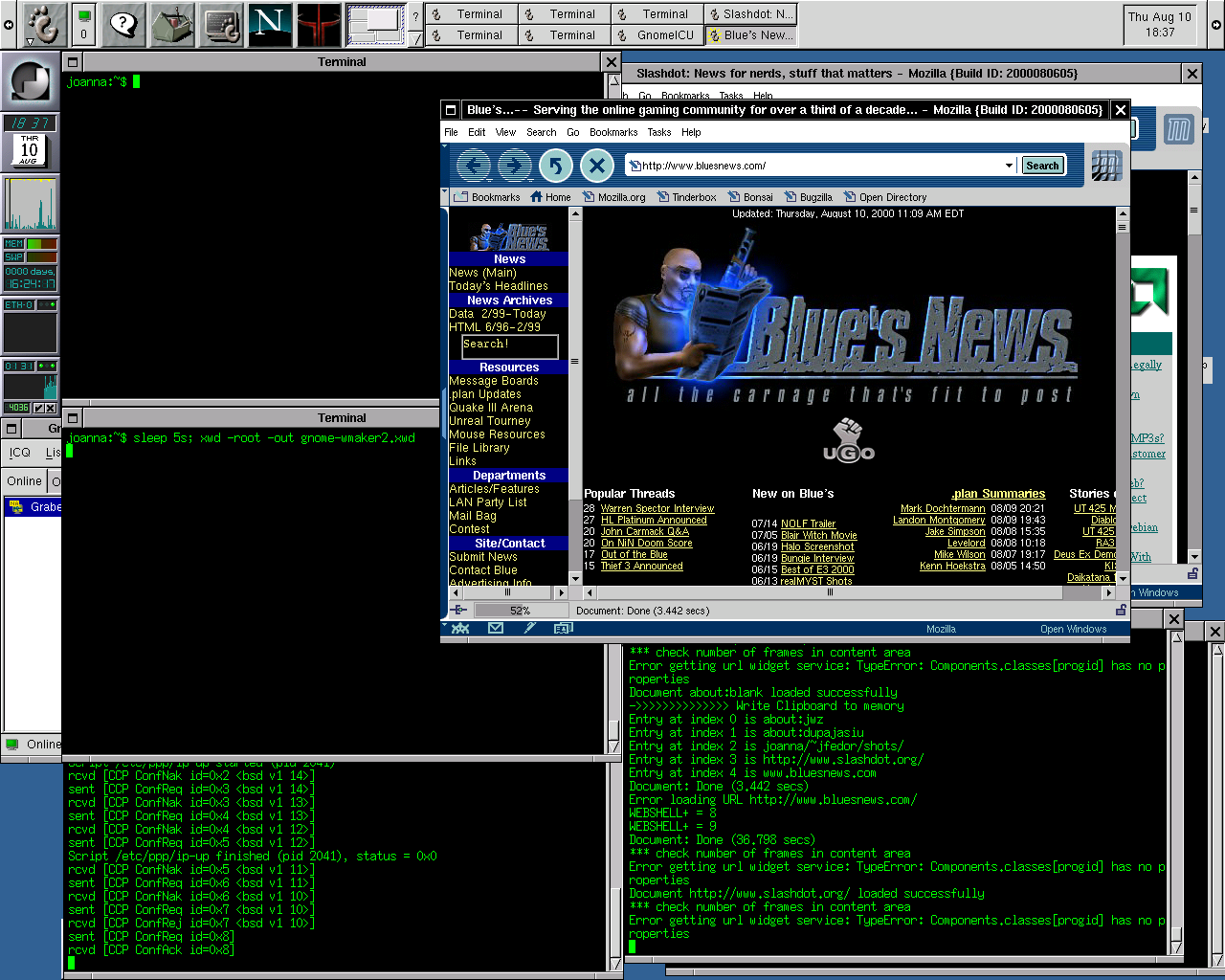Click the desk guide pager applet
This screenshot has height=980, width=1225.
click(x=375, y=24)
